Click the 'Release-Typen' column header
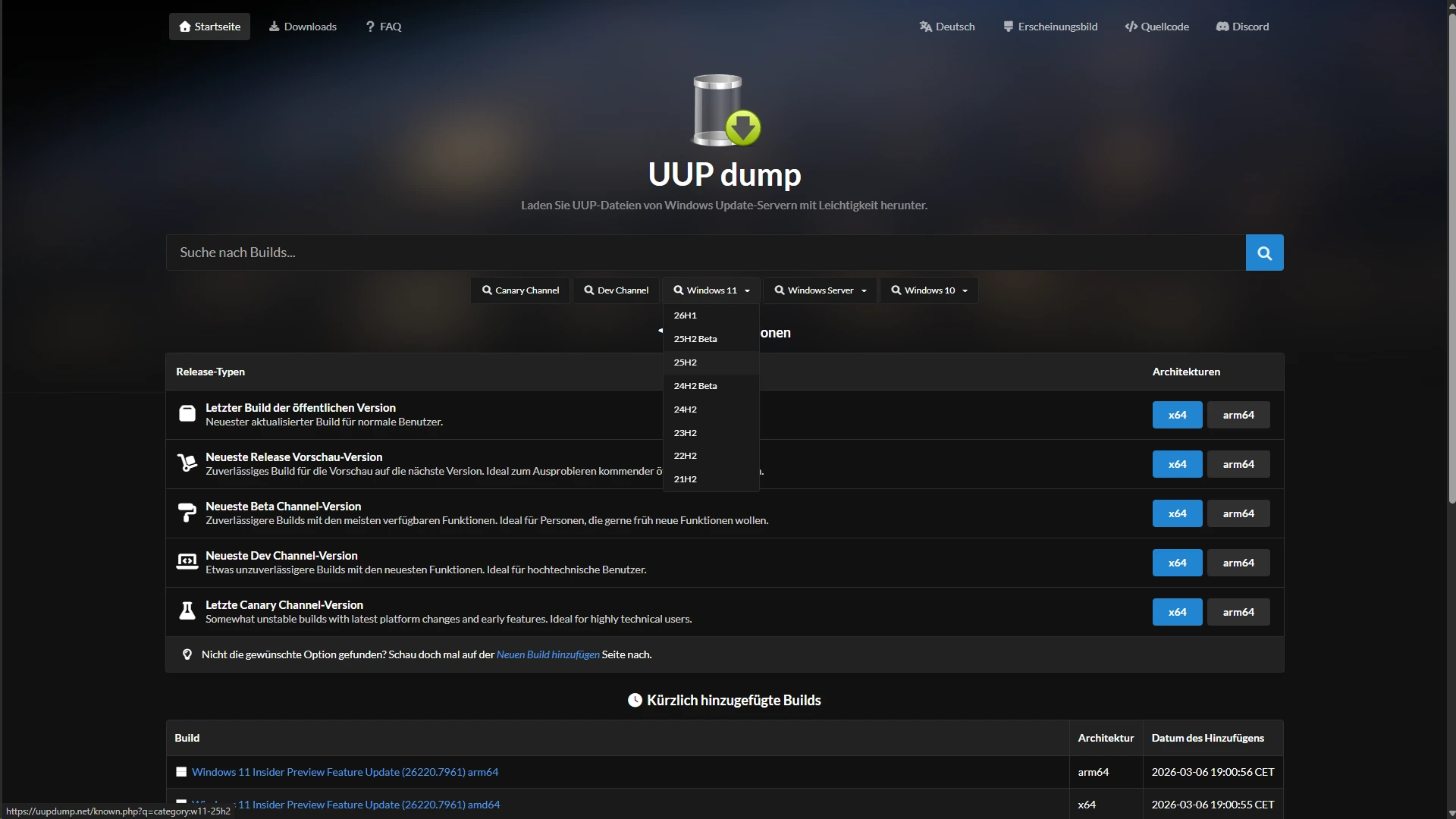The height and width of the screenshot is (819, 1456). pyautogui.click(x=210, y=372)
